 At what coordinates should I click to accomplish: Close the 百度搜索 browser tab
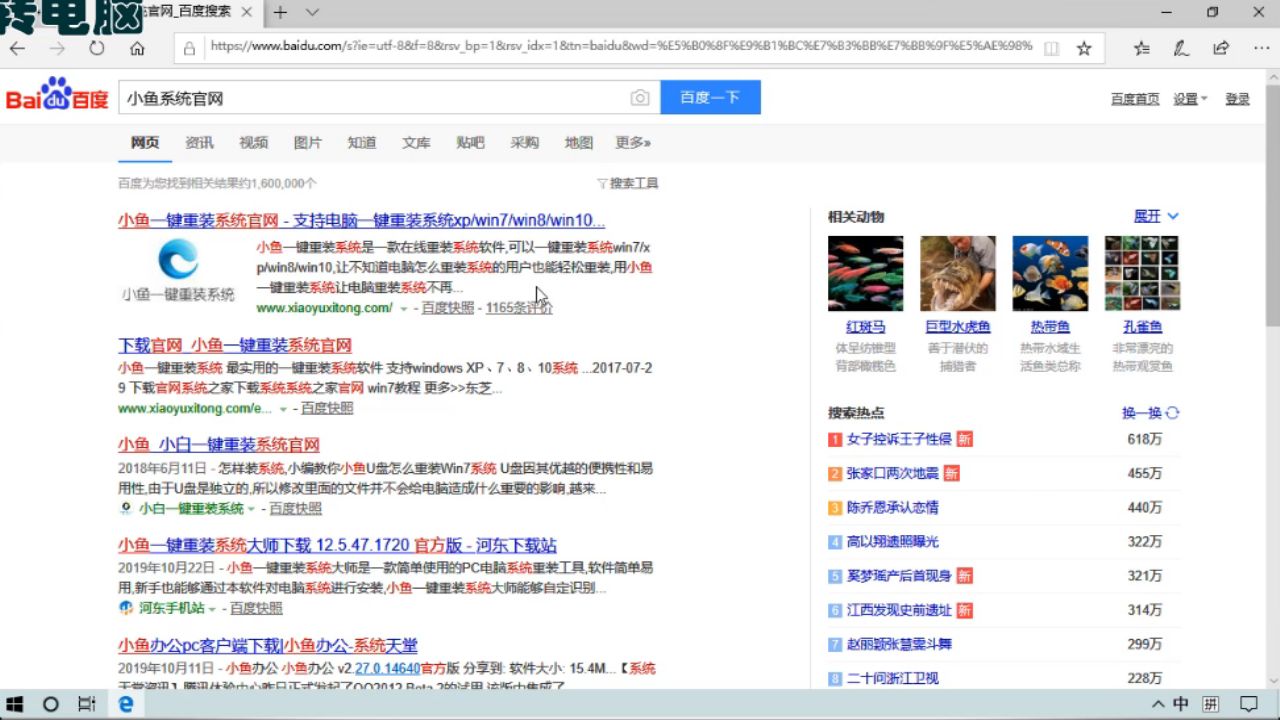point(247,12)
